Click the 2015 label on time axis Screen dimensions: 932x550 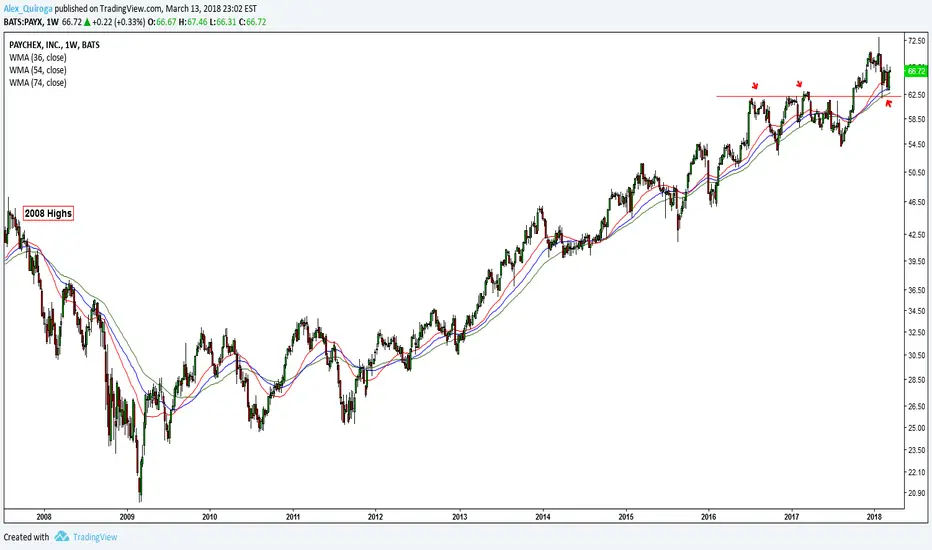click(x=626, y=517)
